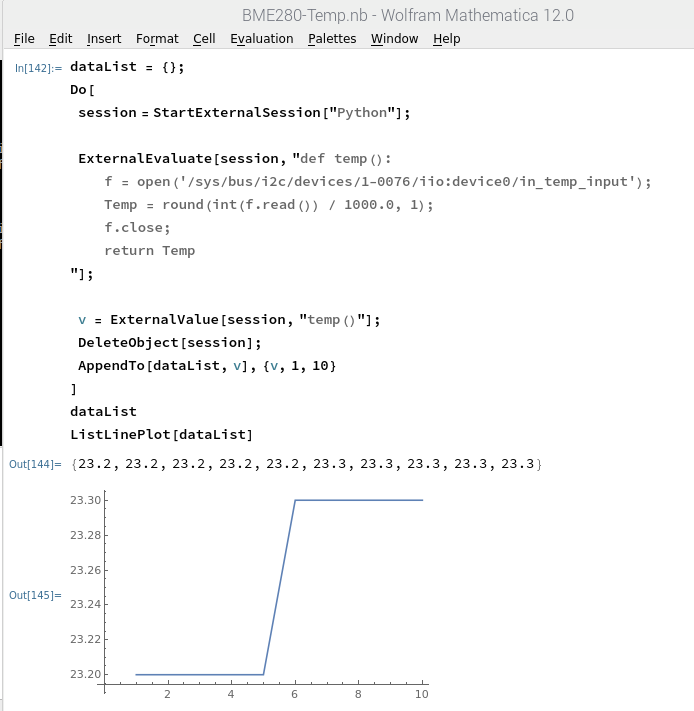Click the 'Do[' line

(82, 90)
